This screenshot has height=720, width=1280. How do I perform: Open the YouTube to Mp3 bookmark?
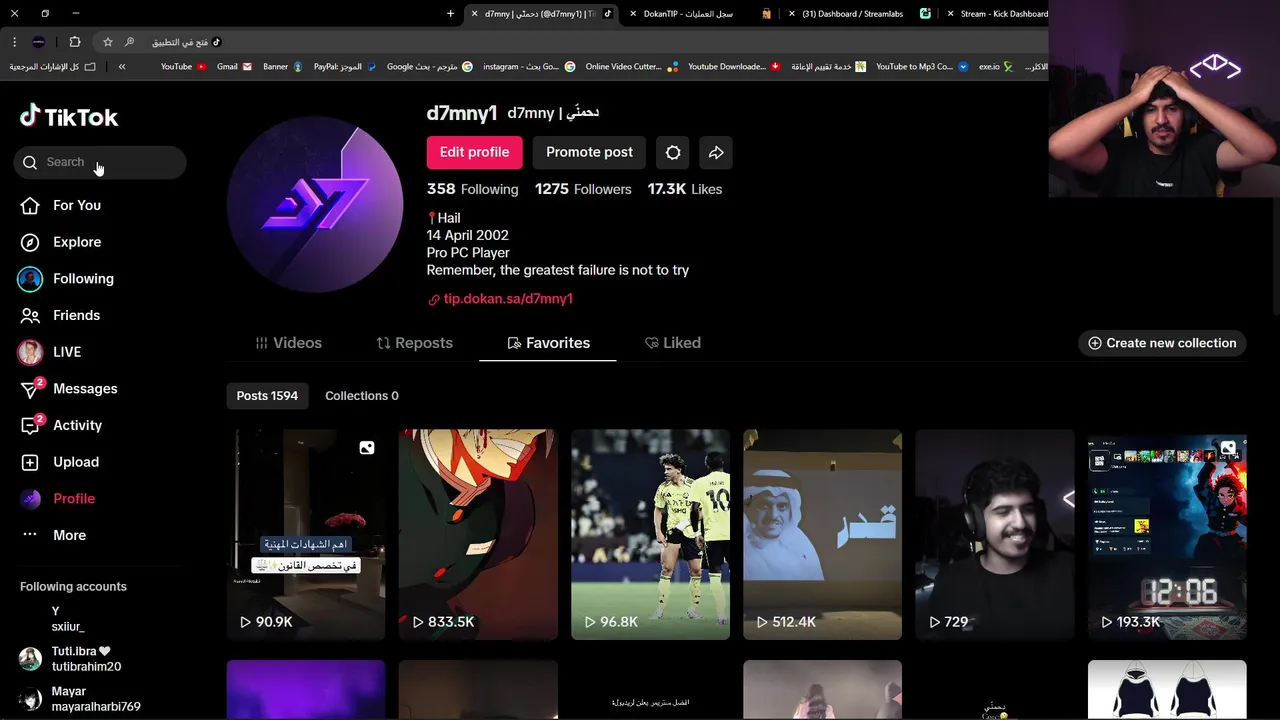point(921,67)
